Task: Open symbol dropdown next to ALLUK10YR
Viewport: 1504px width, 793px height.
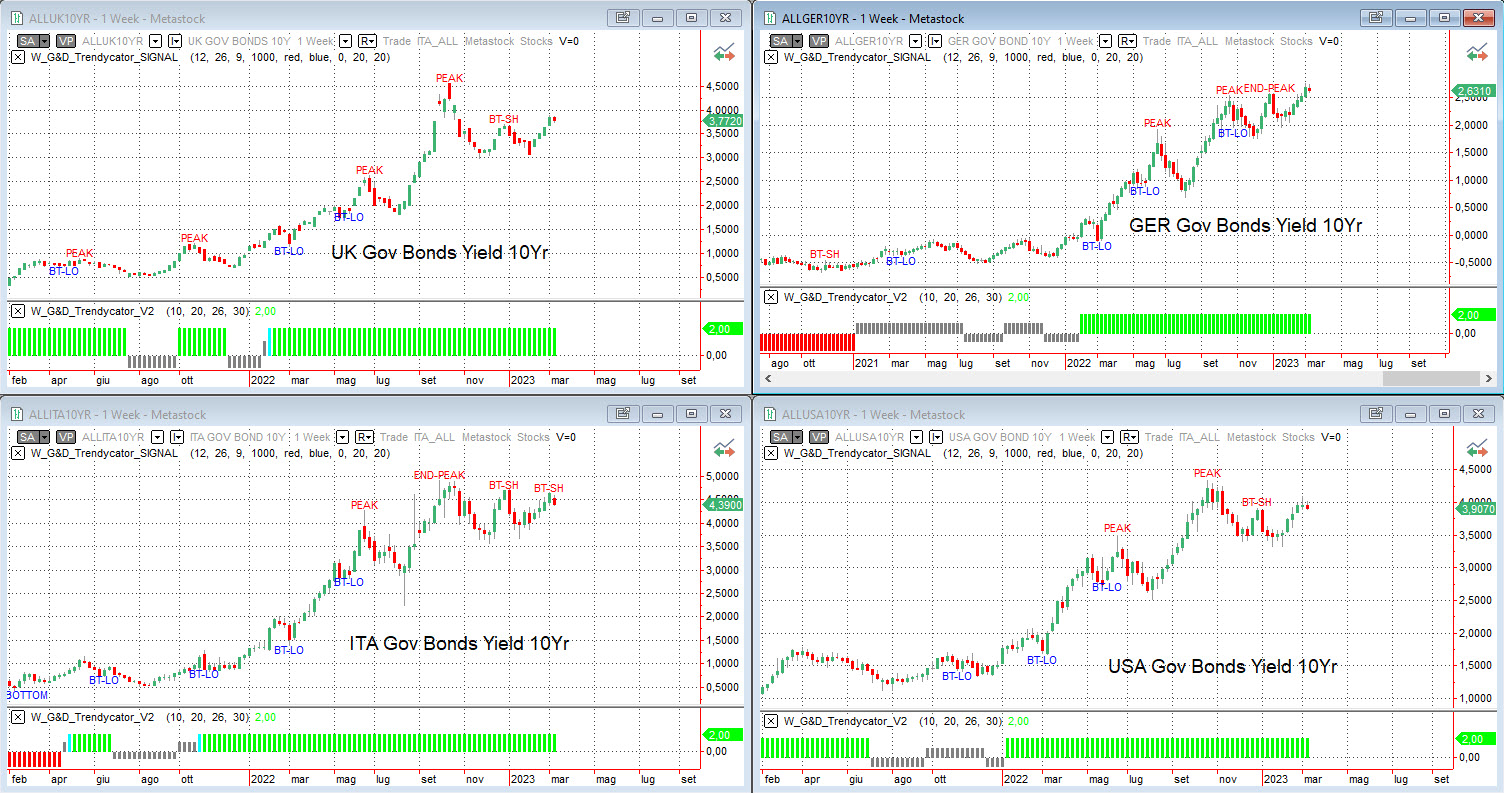Action: [x=155, y=41]
